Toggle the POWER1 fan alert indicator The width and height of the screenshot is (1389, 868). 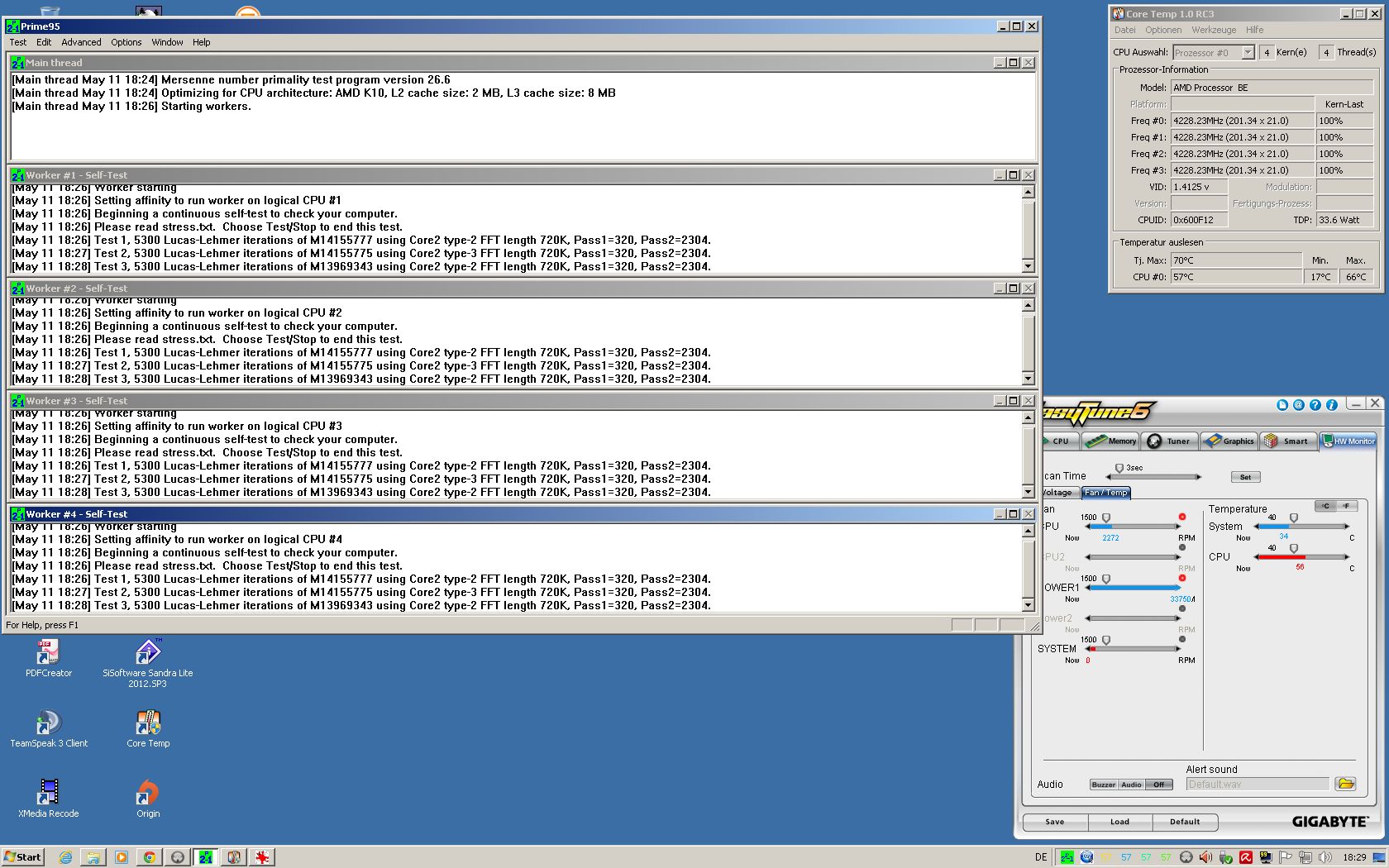point(1182,578)
